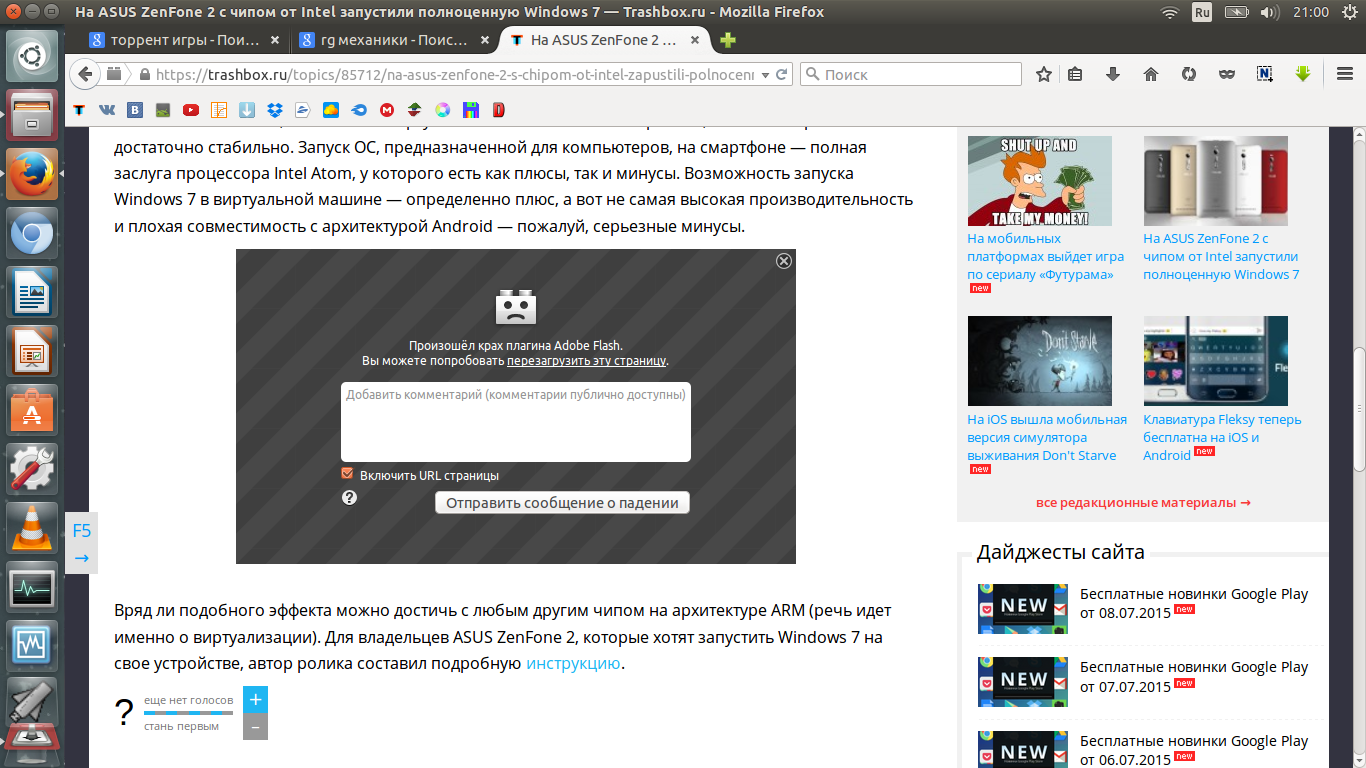Open Chromium browser from the launcher
This screenshot has height=768, width=1366.
tap(32, 235)
